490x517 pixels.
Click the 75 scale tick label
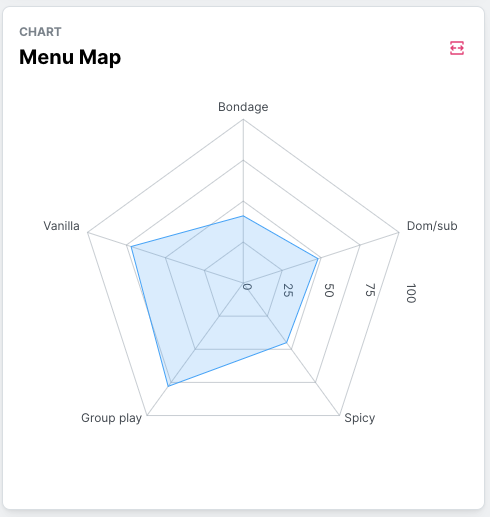coord(370,290)
